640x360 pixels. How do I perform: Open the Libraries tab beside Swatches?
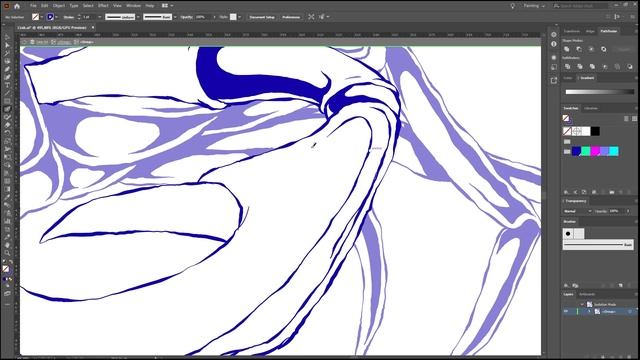[591, 108]
